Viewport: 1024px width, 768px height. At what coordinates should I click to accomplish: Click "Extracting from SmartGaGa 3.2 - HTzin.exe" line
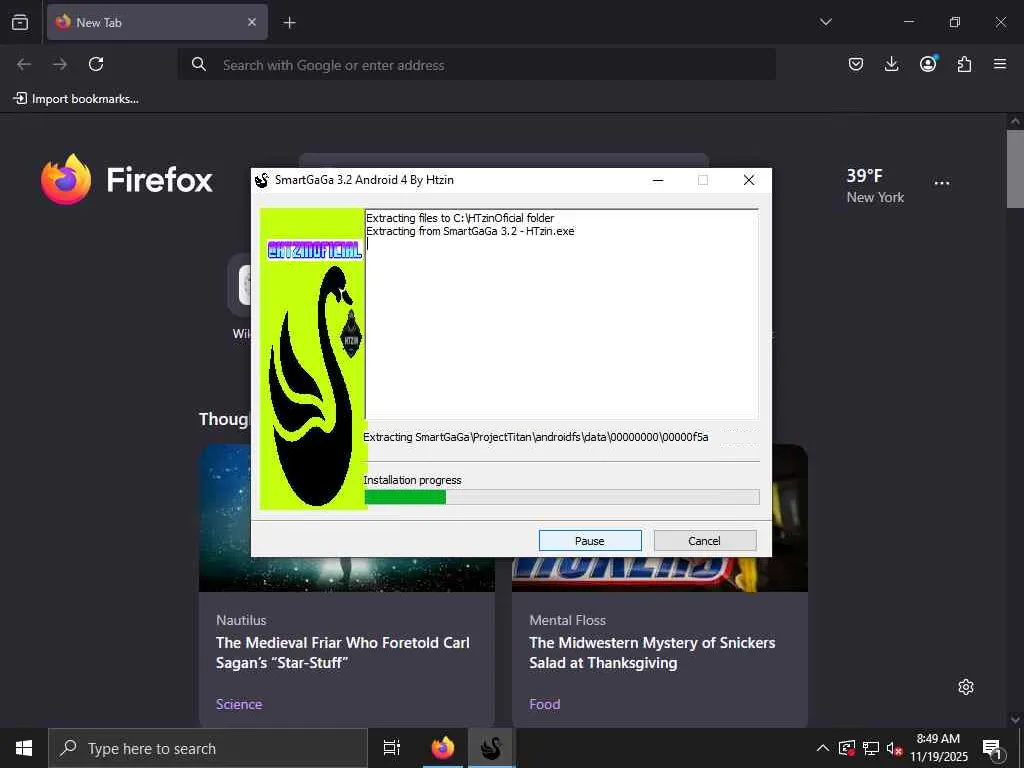pos(470,231)
